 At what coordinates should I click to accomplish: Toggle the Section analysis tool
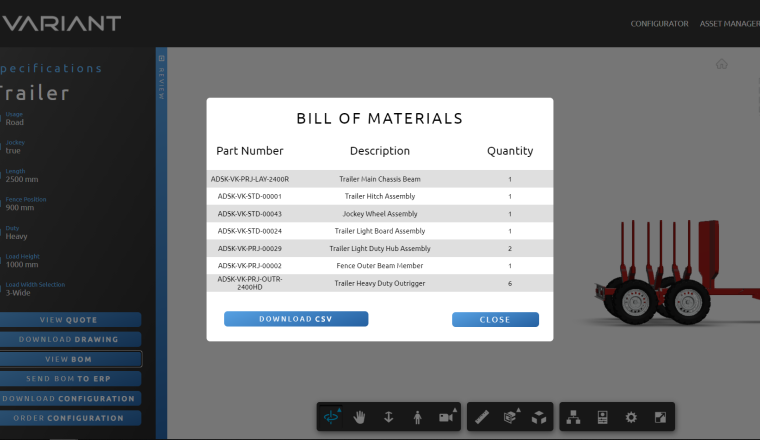coord(510,417)
